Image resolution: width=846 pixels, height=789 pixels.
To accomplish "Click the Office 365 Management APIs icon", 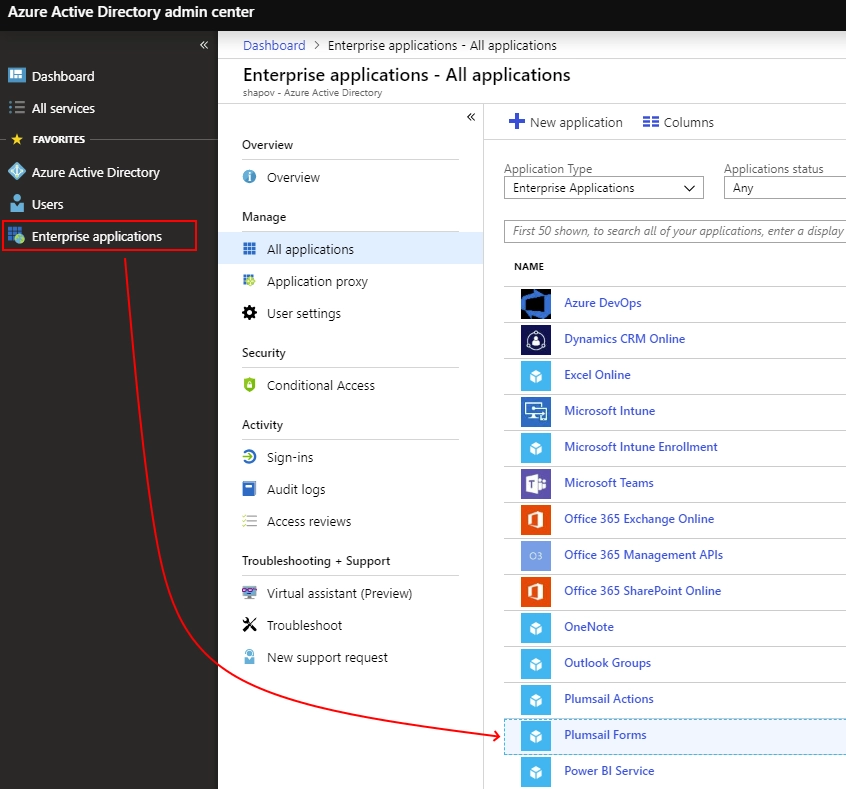I will (x=536, y=556).
